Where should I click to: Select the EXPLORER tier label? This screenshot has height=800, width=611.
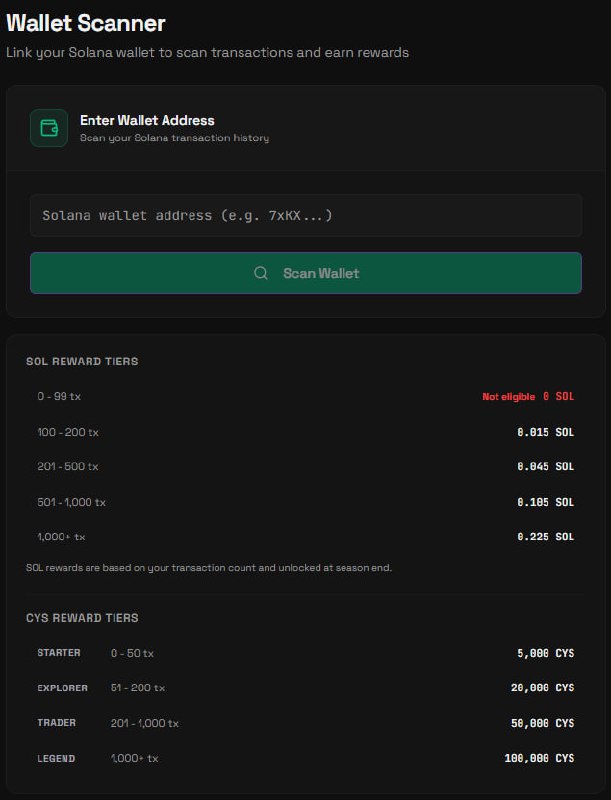tap(63, 688)
